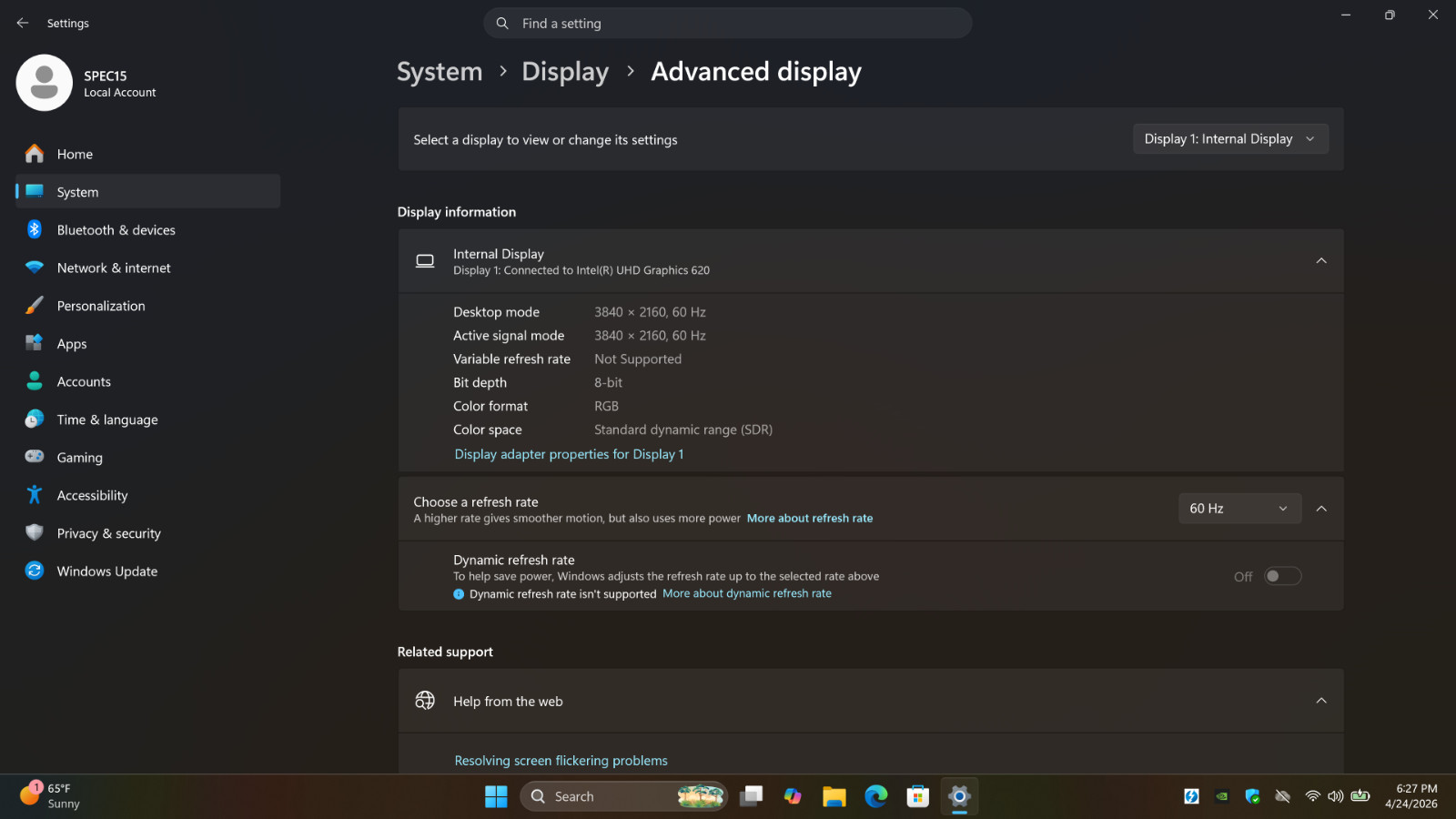
Task: Toggle Dynamic refresh rate switch
Action: click(1282, 576)
